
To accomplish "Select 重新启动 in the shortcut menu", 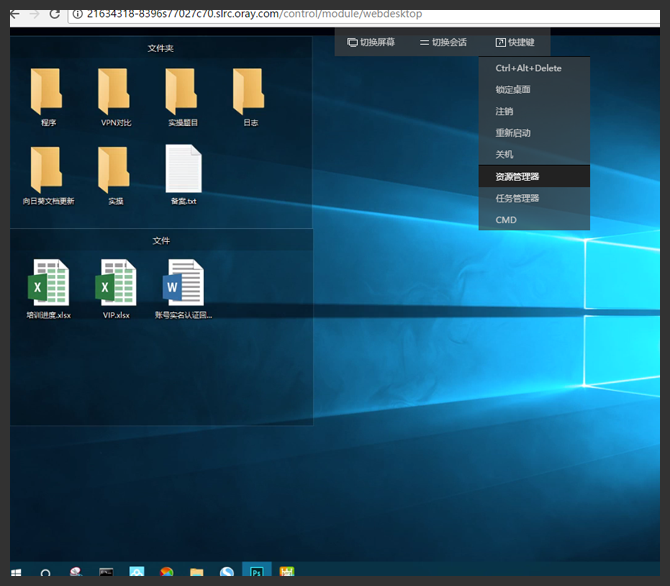I will coord(534,133).
